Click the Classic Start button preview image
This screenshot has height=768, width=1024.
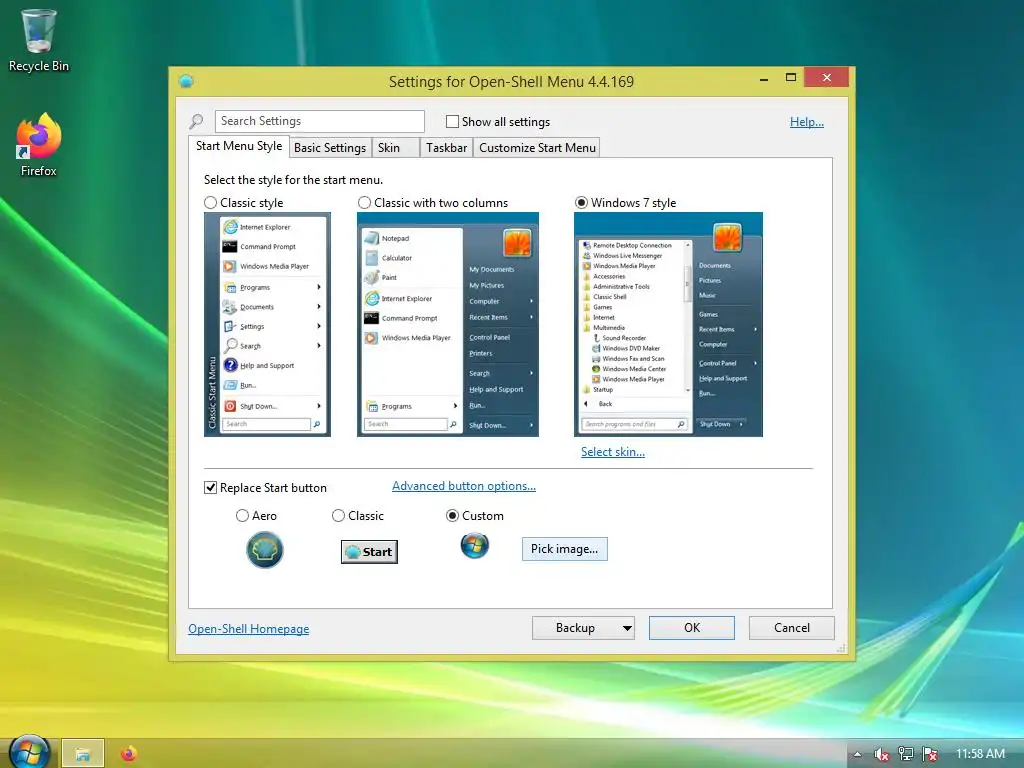coord(369,552)
